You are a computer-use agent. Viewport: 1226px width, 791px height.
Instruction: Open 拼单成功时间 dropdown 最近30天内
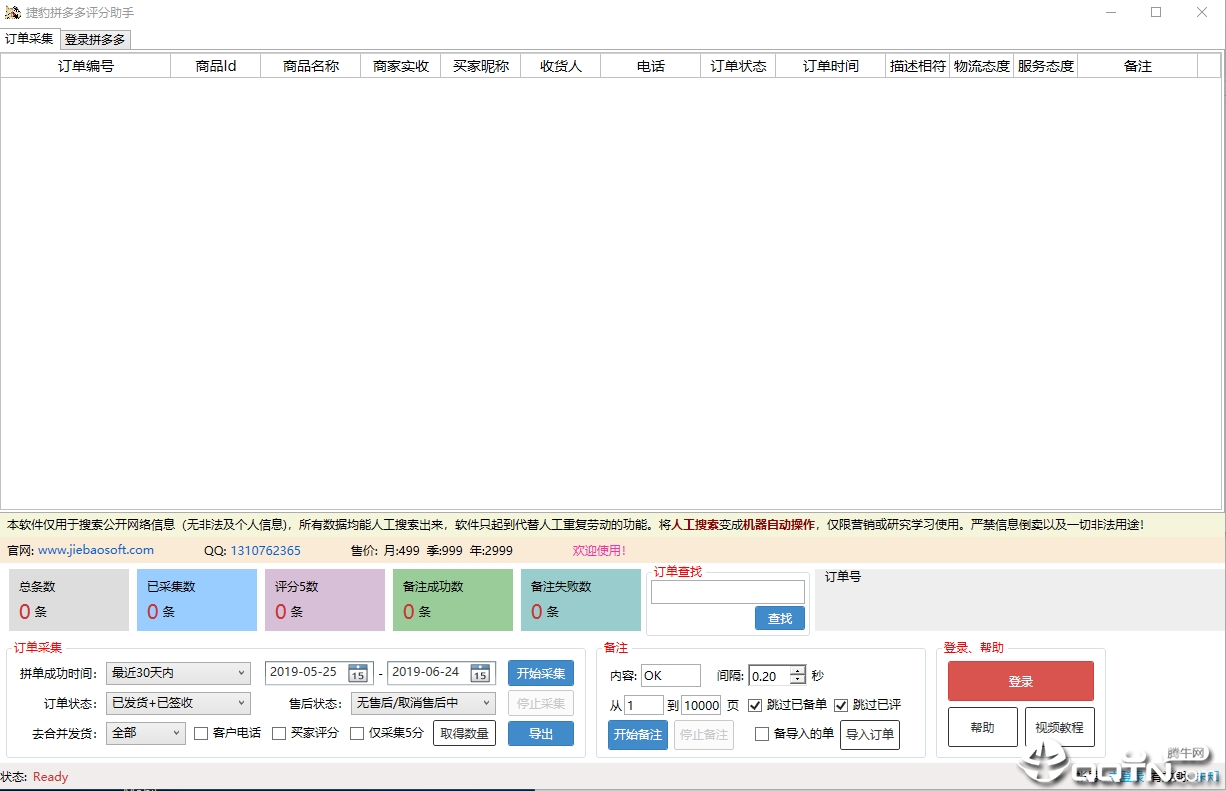178,673
